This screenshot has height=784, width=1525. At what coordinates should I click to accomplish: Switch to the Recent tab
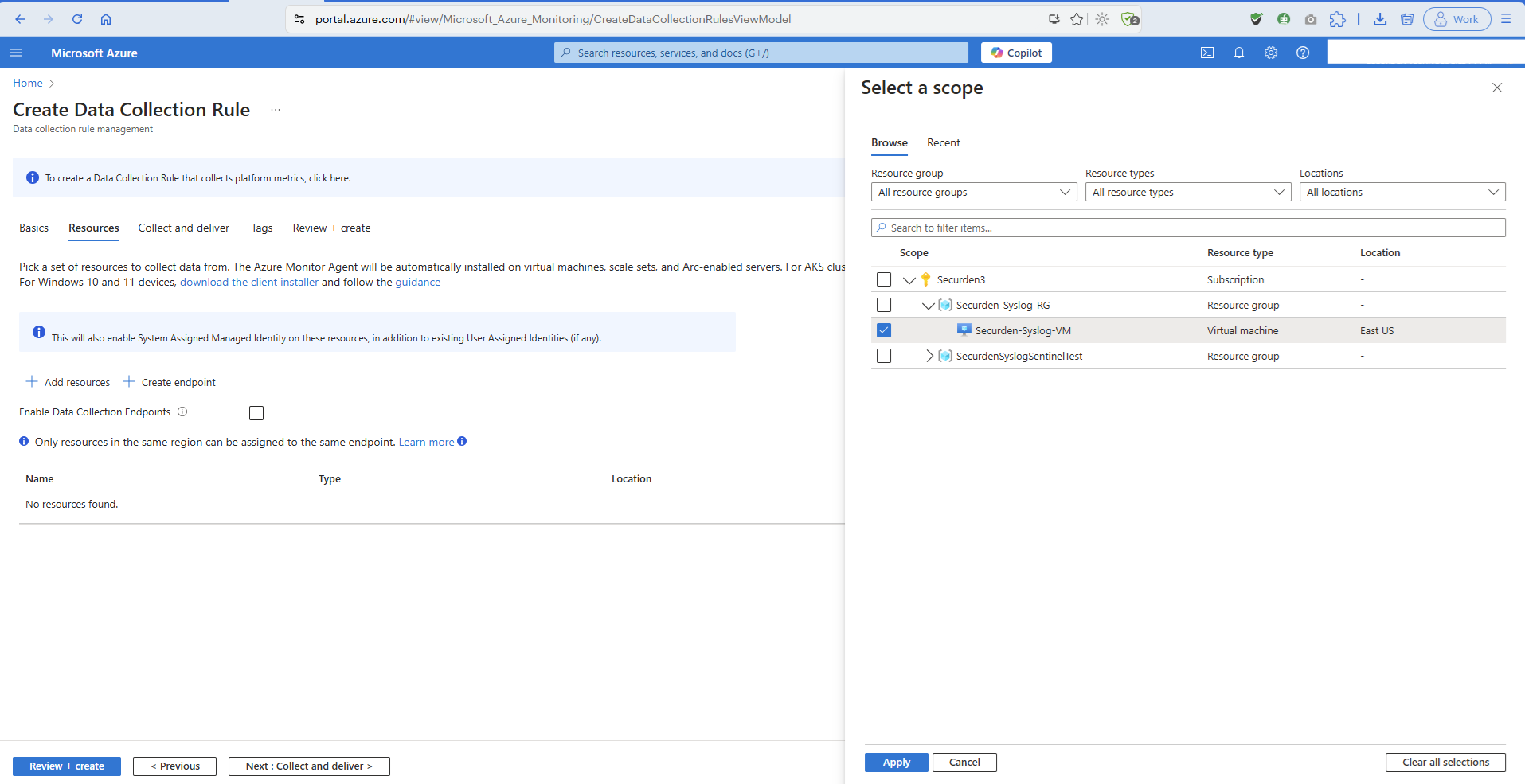point(944,142)
